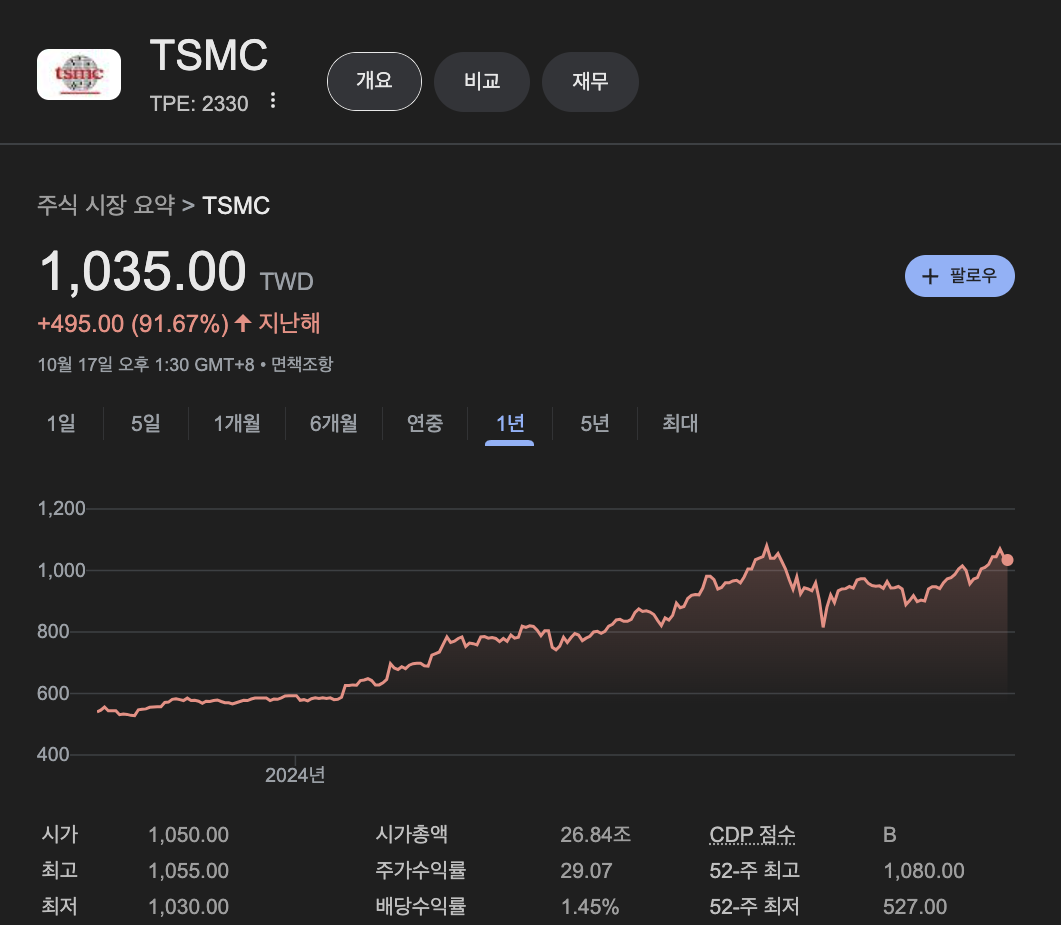Click the 52-주 최고 value 1,080.00

click(924, 870)
